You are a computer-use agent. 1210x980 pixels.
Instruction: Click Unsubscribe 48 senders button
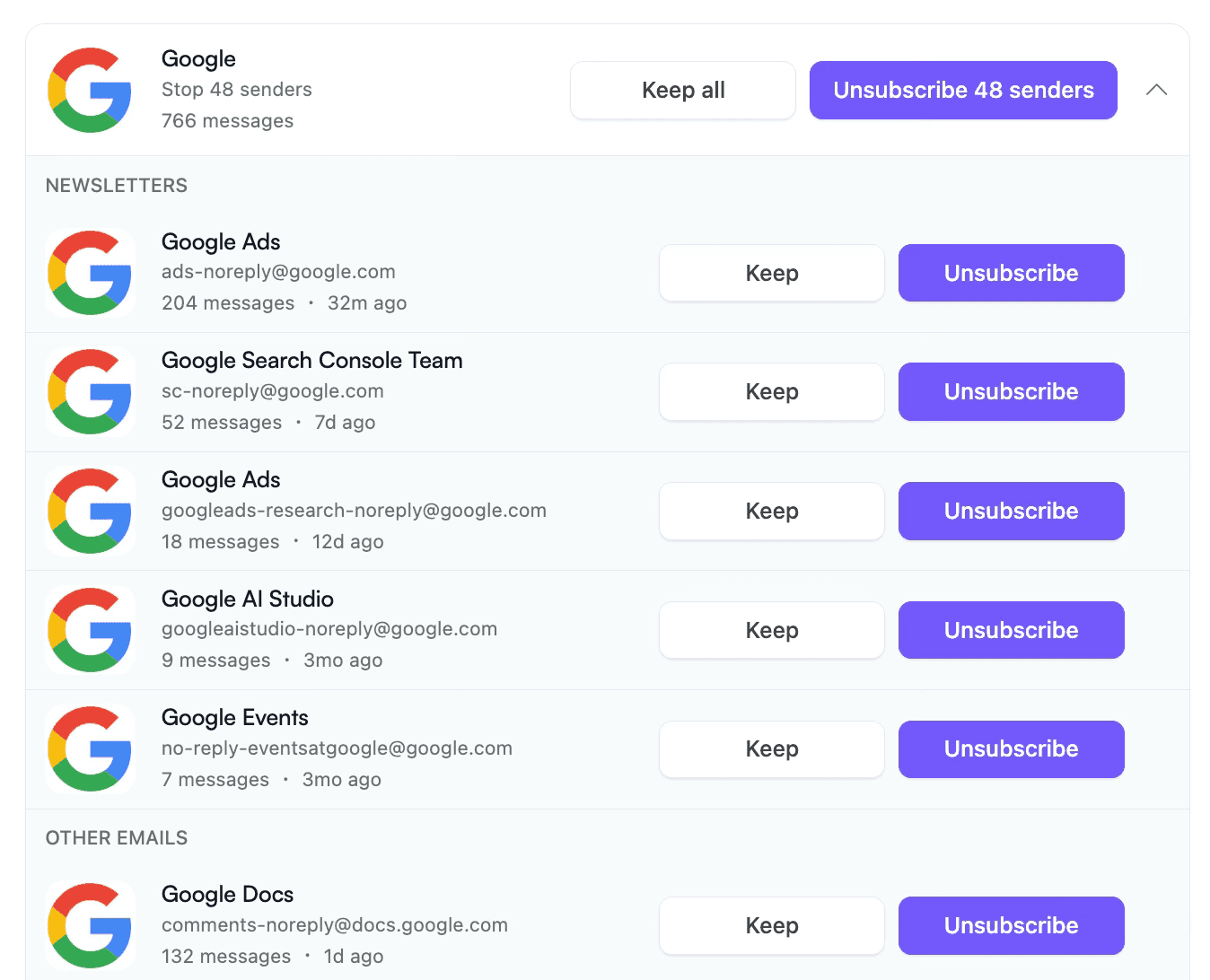tap(963, 90)
